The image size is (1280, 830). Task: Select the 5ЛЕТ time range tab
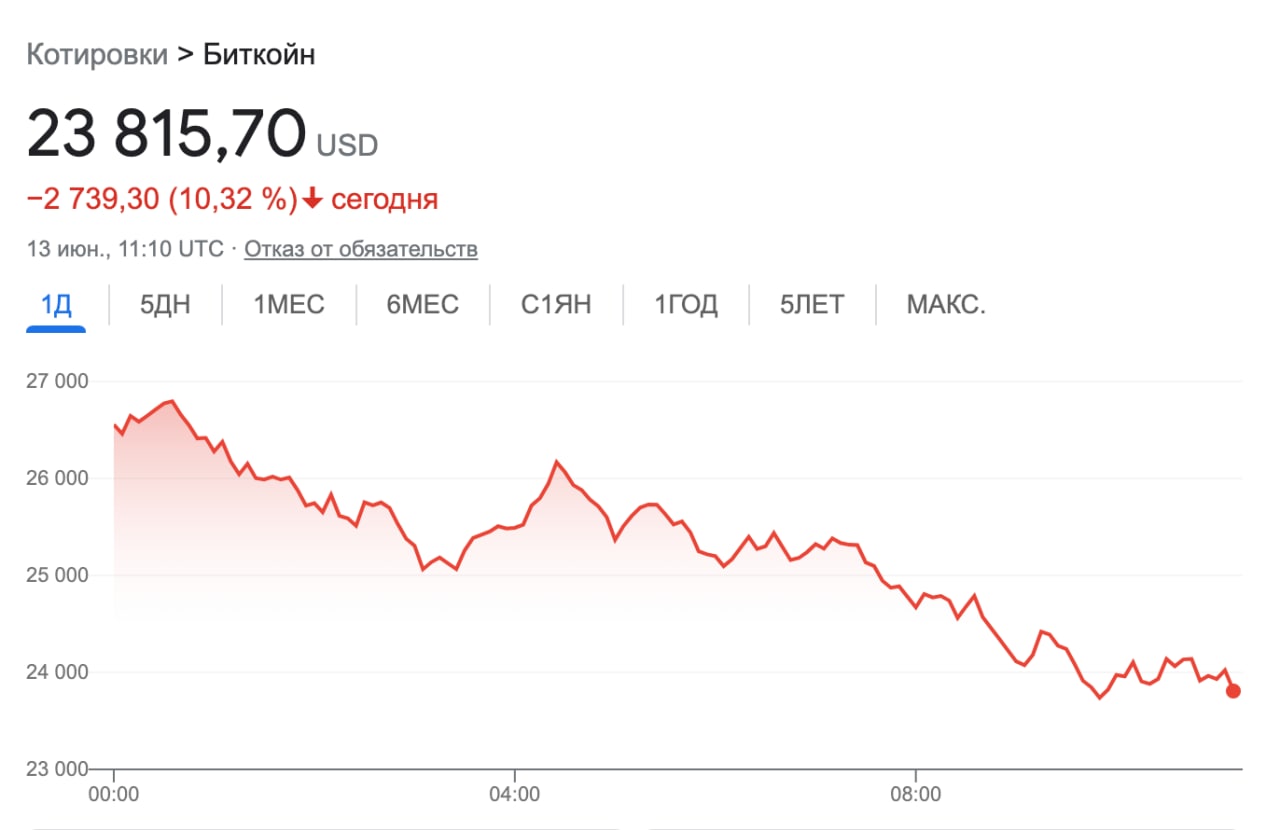(812, 304)
